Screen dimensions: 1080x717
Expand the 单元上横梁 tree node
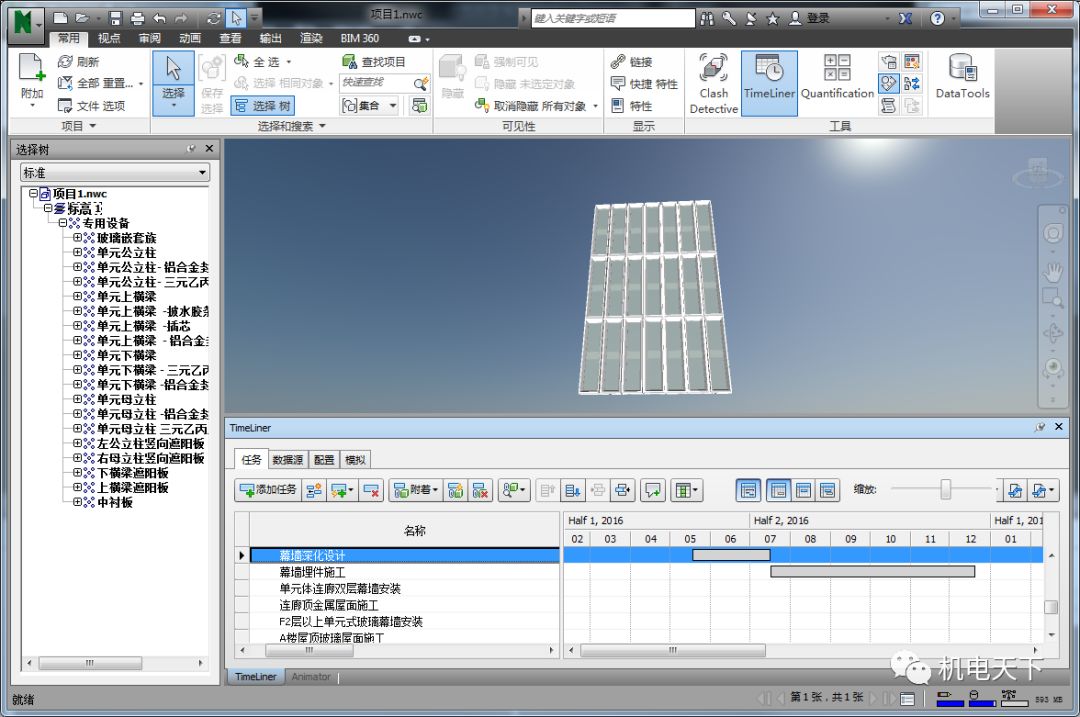(77, 296)
